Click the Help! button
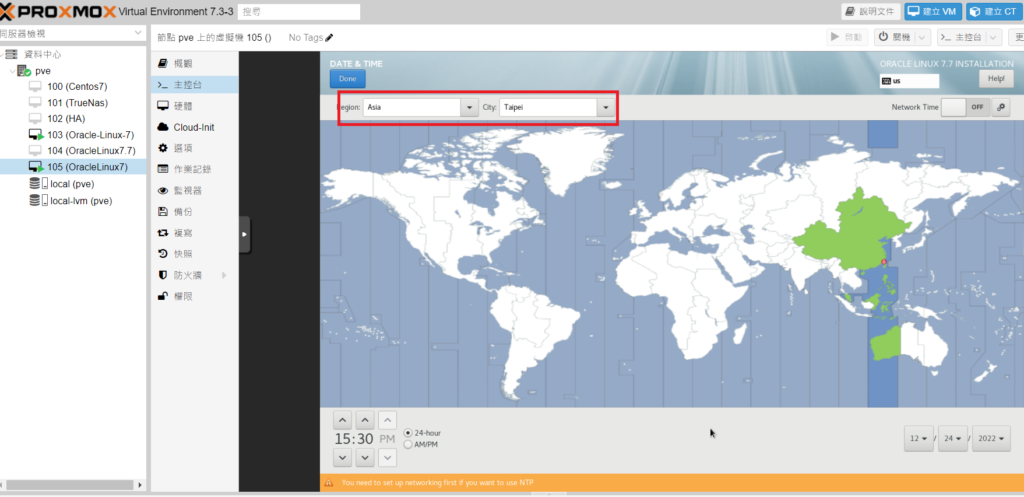 coord(996,78)
